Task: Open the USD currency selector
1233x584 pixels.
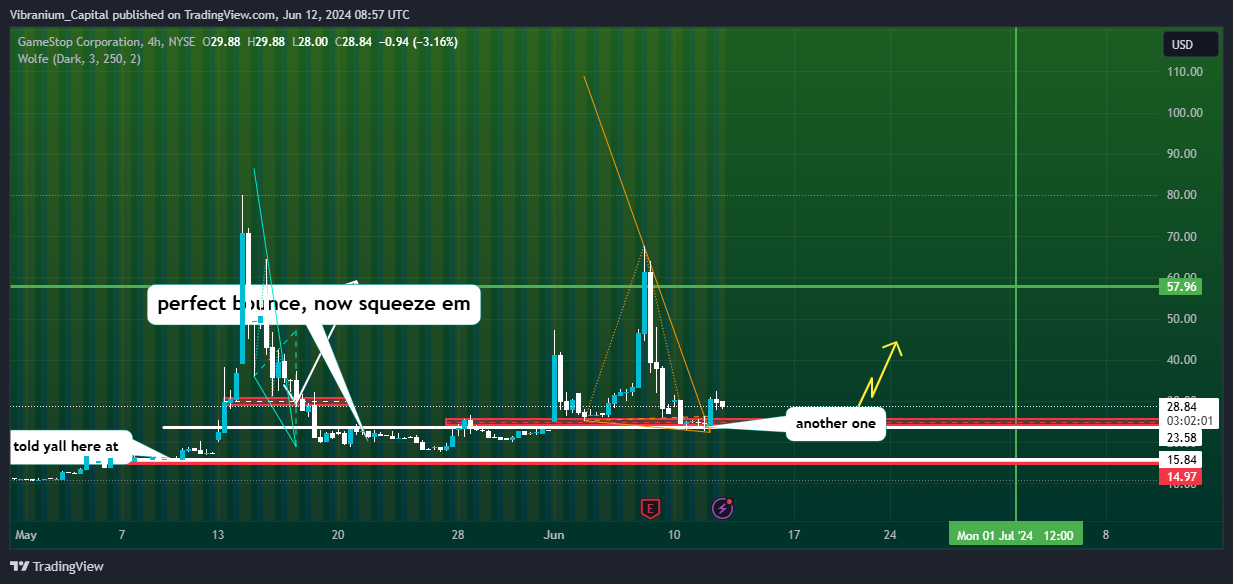Action: 1190,44
